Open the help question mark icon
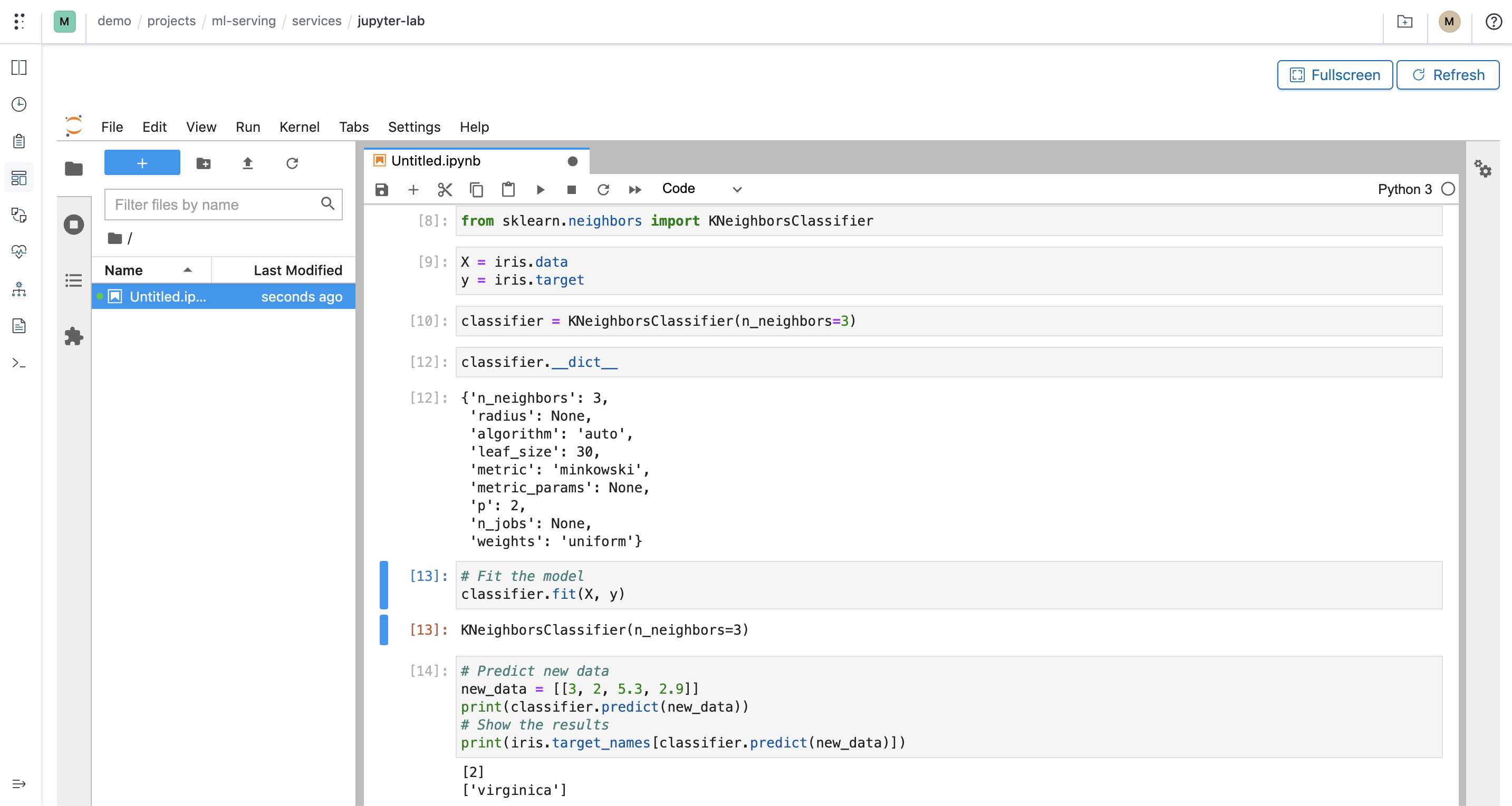 click(1494, 22)
